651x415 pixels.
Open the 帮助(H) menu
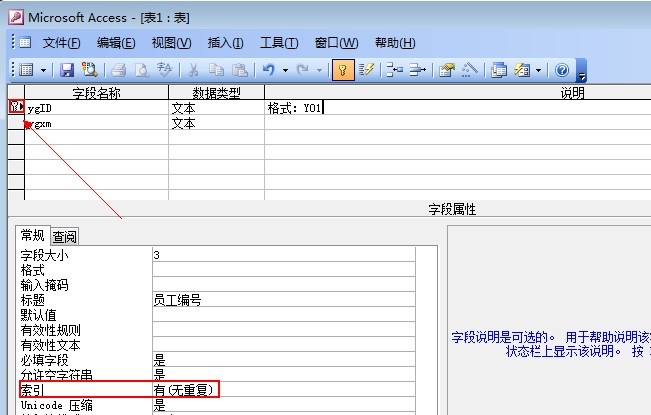tap(395, 42)
